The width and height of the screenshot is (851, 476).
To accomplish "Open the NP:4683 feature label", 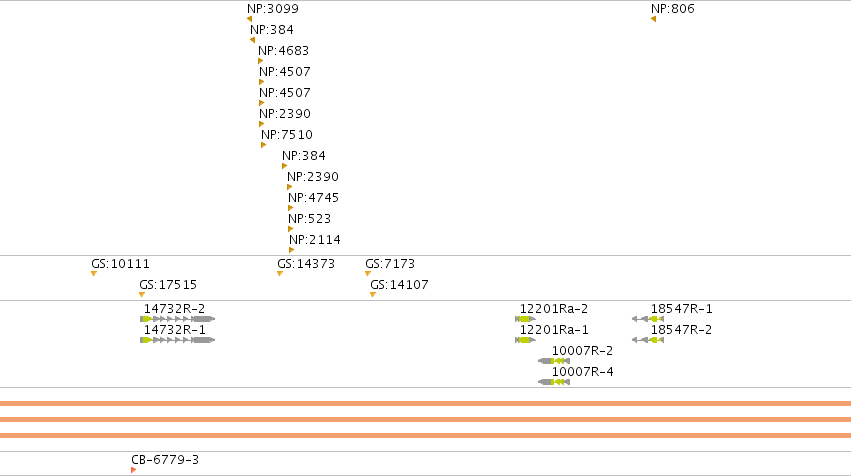I will 283,51.
